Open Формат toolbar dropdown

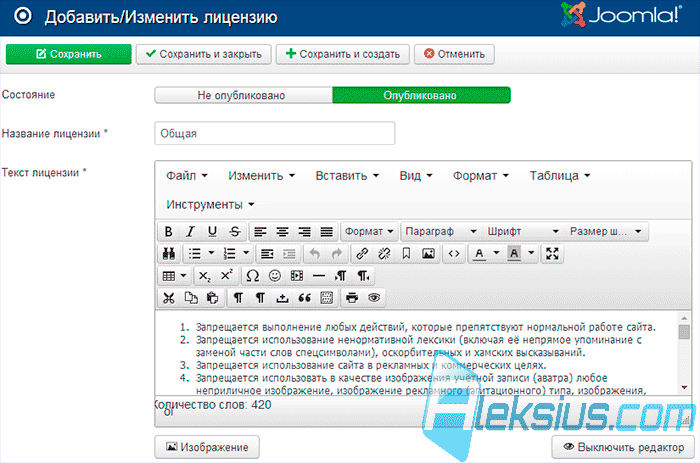tap(369, 231)
